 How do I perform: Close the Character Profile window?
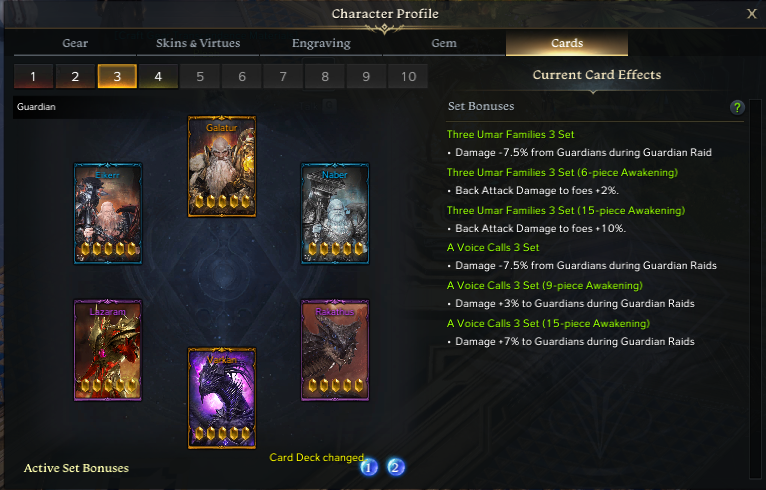751,14
